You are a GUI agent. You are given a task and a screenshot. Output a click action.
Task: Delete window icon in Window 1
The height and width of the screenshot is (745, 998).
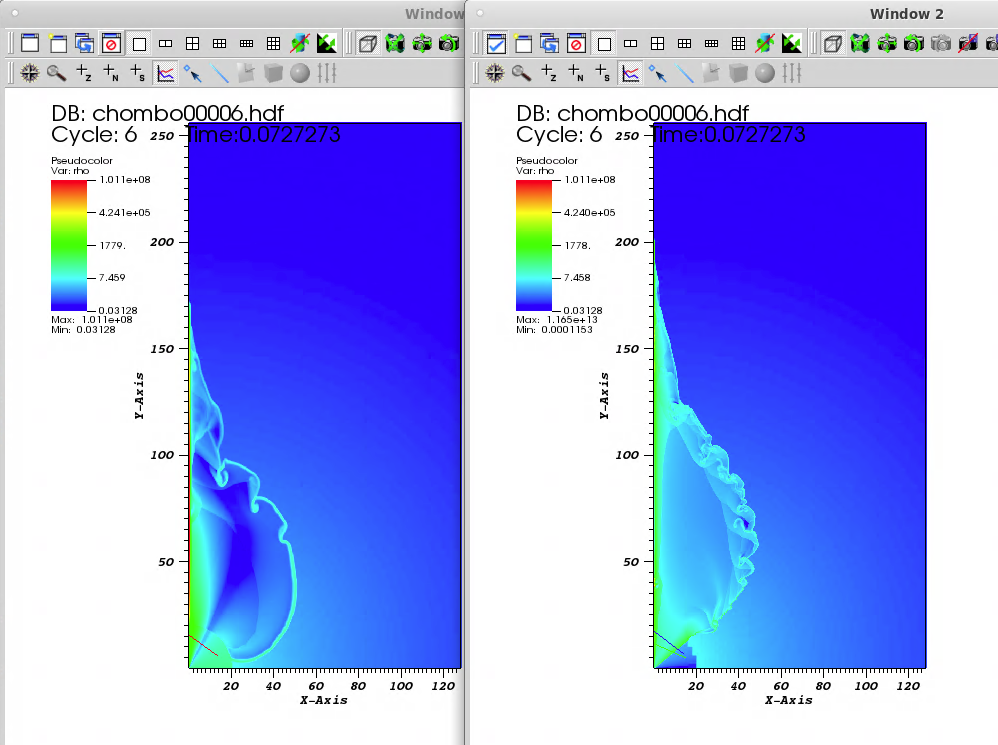111,43
